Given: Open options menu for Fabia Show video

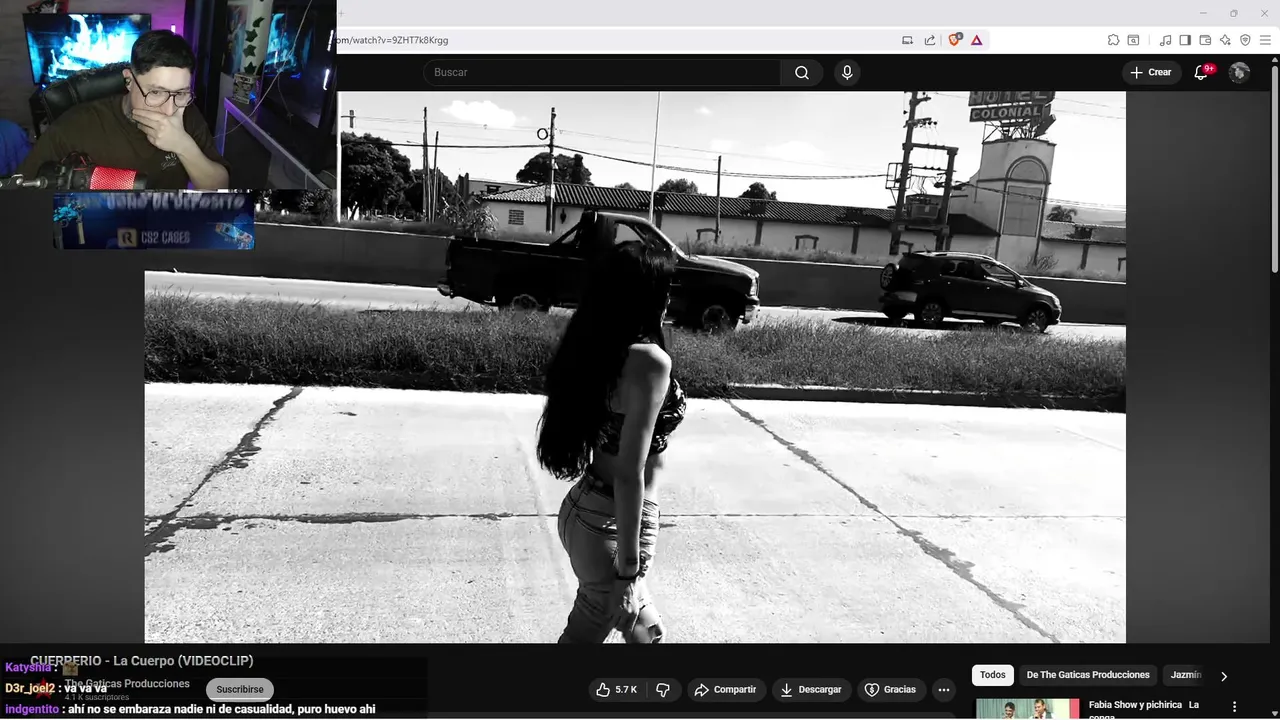Looking at the screenshot, I should pos(1234,706).
